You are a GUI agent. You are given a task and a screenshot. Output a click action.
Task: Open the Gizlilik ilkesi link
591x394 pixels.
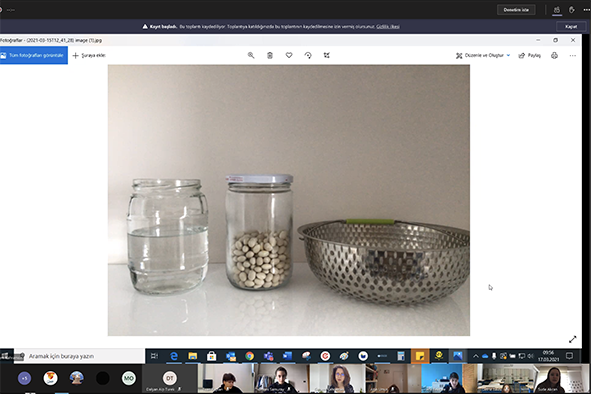(x=388, y=26)
